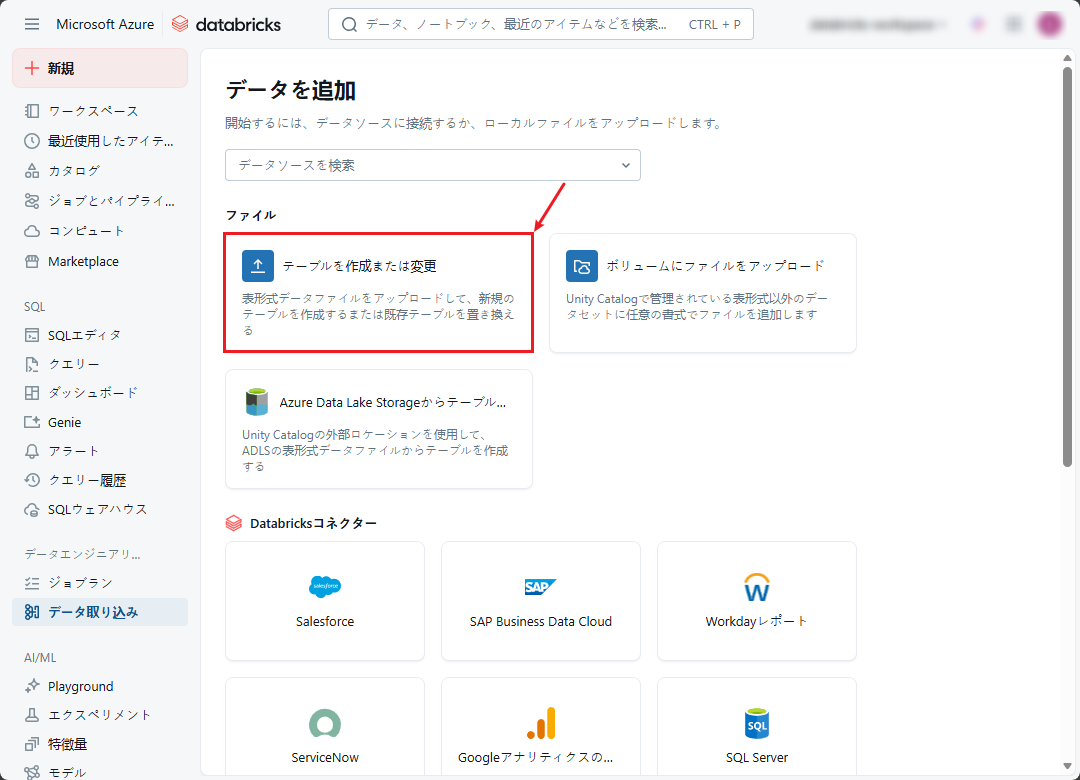Screen dimensions: 1080x780
Task: Go to Query History in sidebar
Action: (x=87, y=480)
